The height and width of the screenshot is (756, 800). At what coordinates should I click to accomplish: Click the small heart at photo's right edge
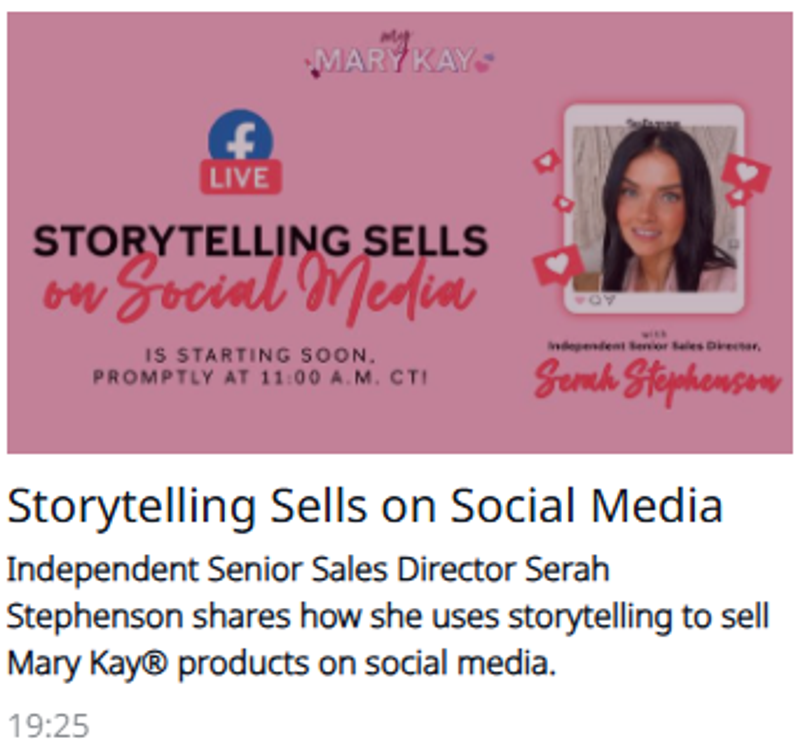(739, 197)
